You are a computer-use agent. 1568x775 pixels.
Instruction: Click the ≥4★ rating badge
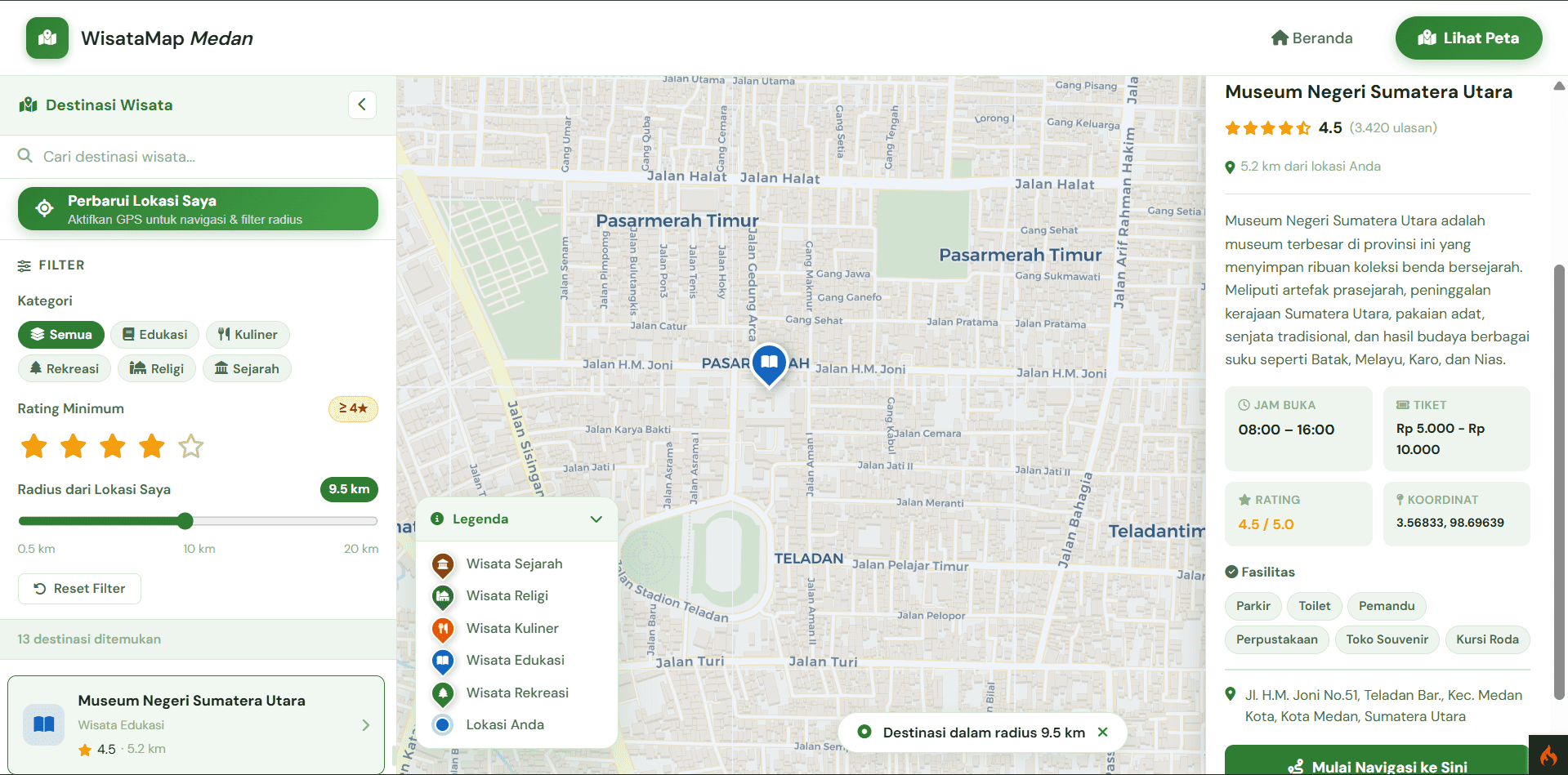pyautogui.click(x=353, y=409)
